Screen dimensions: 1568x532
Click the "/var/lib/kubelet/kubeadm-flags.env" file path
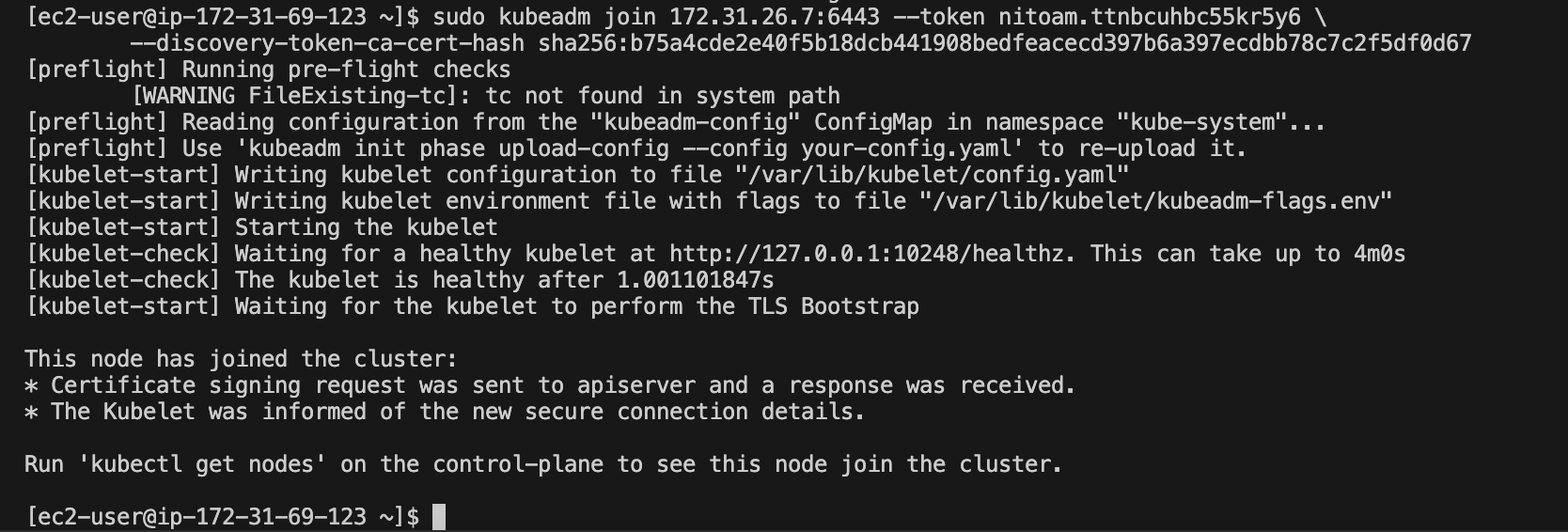click(1155, 201)
